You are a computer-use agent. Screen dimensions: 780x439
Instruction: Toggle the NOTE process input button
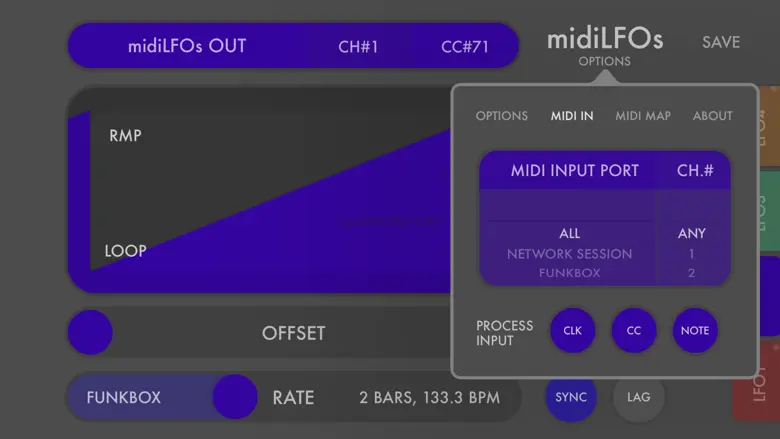pyautogui.click(x=695, y=331)
